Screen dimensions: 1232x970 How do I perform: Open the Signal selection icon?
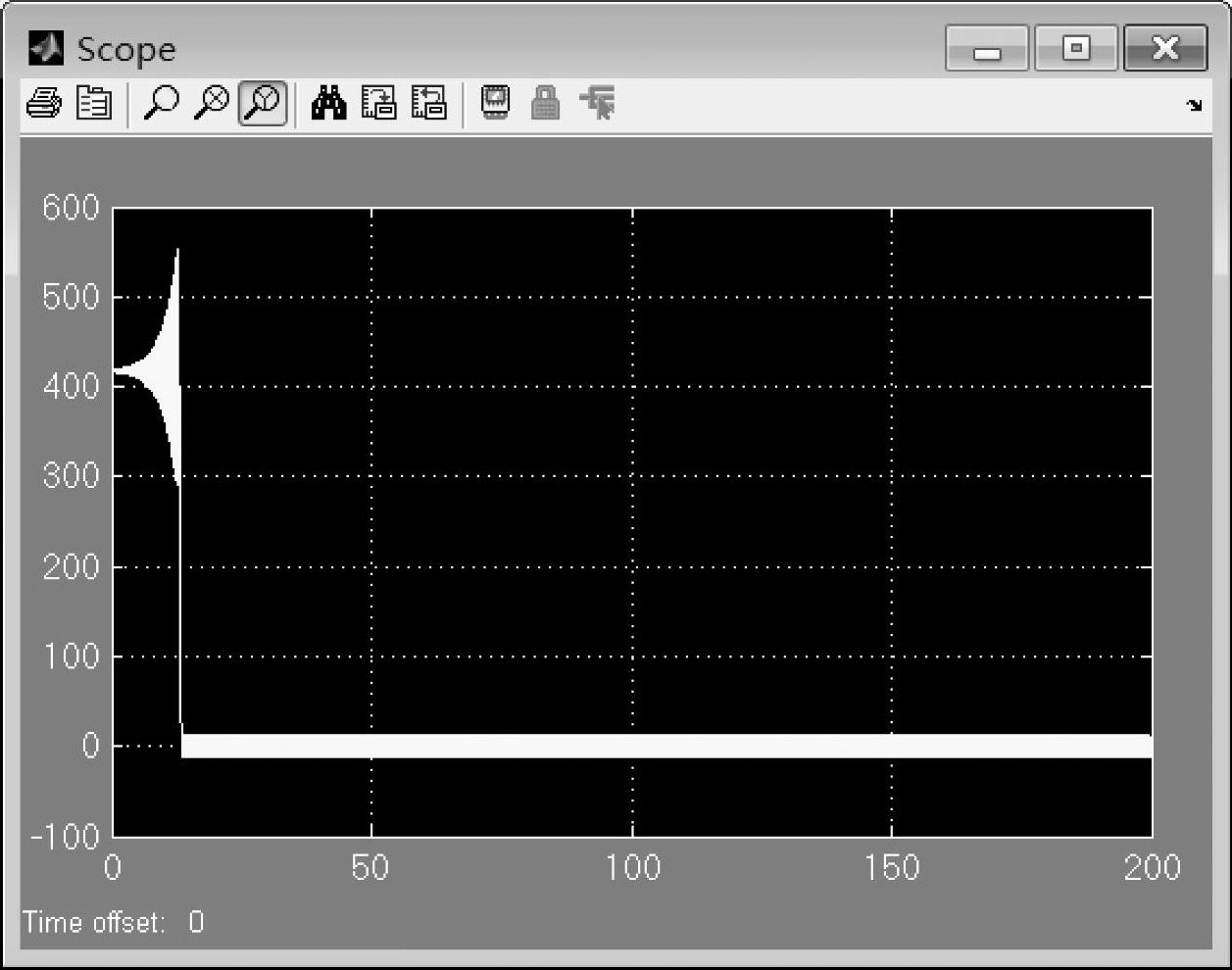[598, 103]
